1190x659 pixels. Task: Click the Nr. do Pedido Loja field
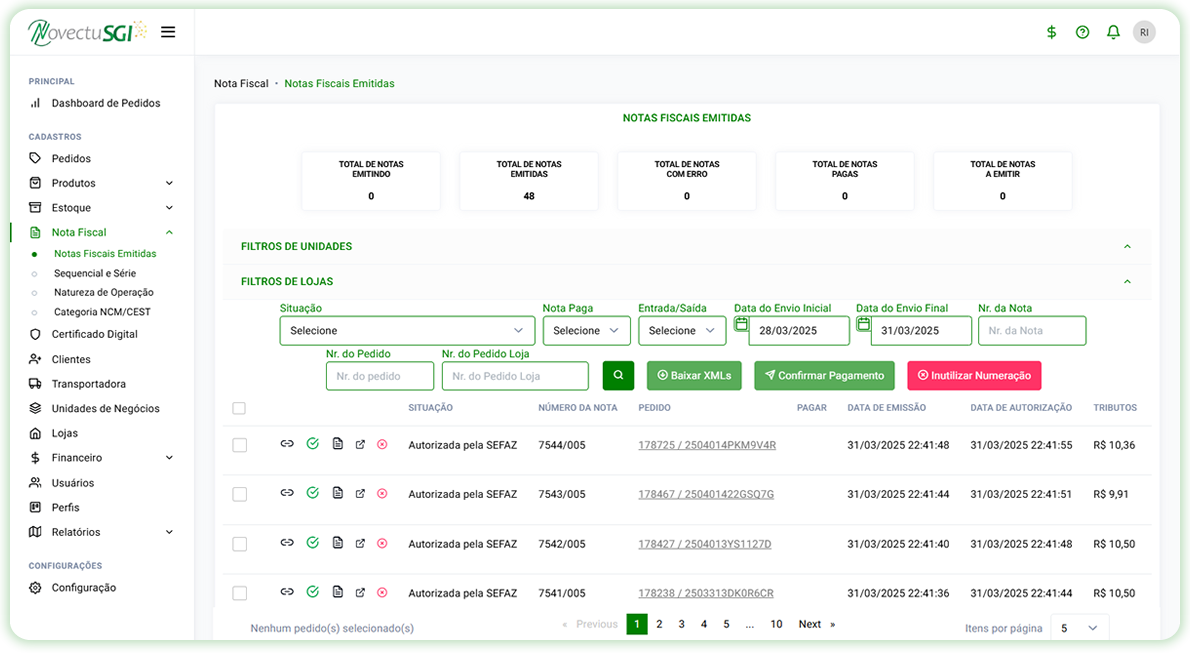(x=515, y=376)
